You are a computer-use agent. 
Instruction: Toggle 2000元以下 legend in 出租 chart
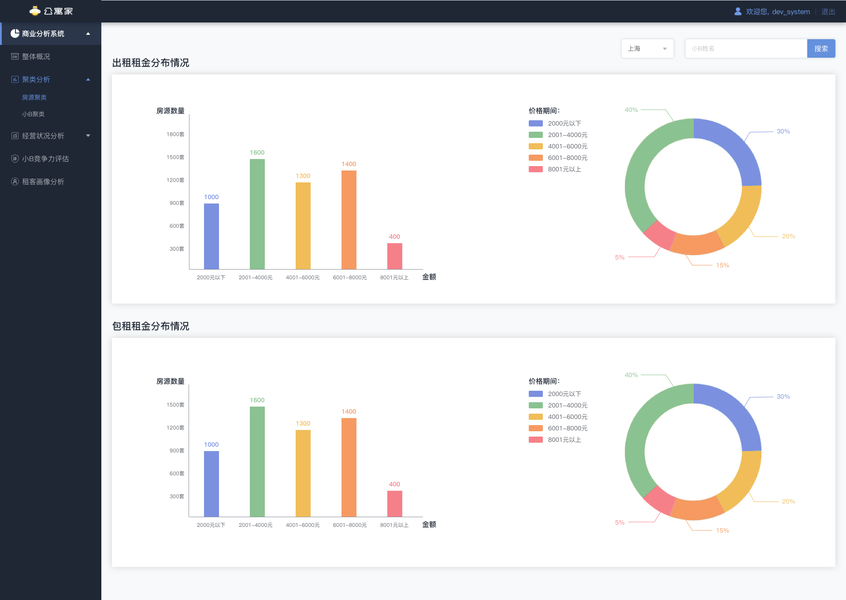[555, 123]
